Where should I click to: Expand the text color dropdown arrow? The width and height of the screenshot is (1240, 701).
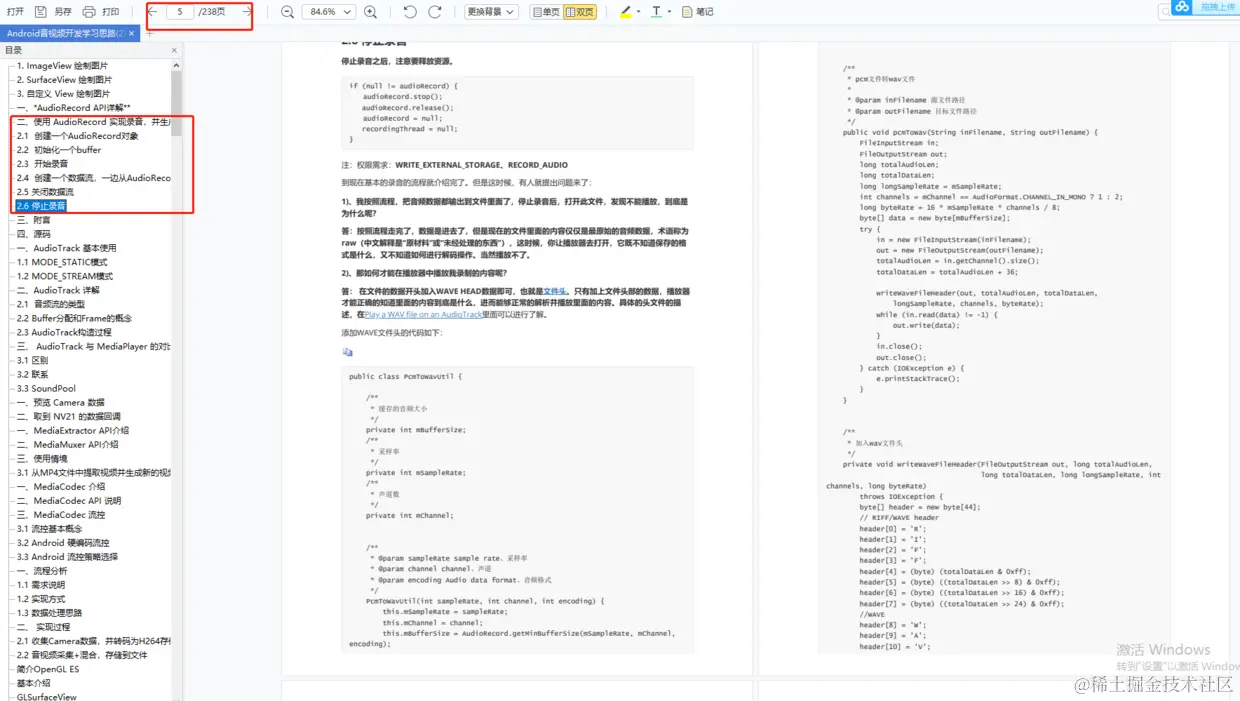[x=668, y=12]
